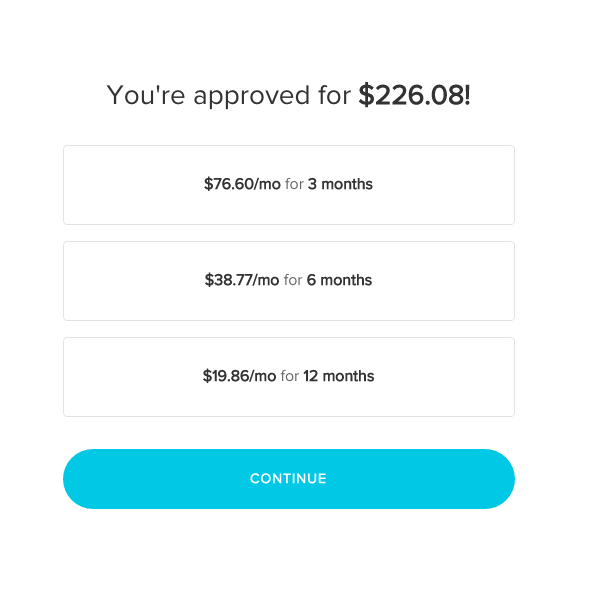Click the $38.77/mo price text
596x598 pixels.
coord(242,280)
